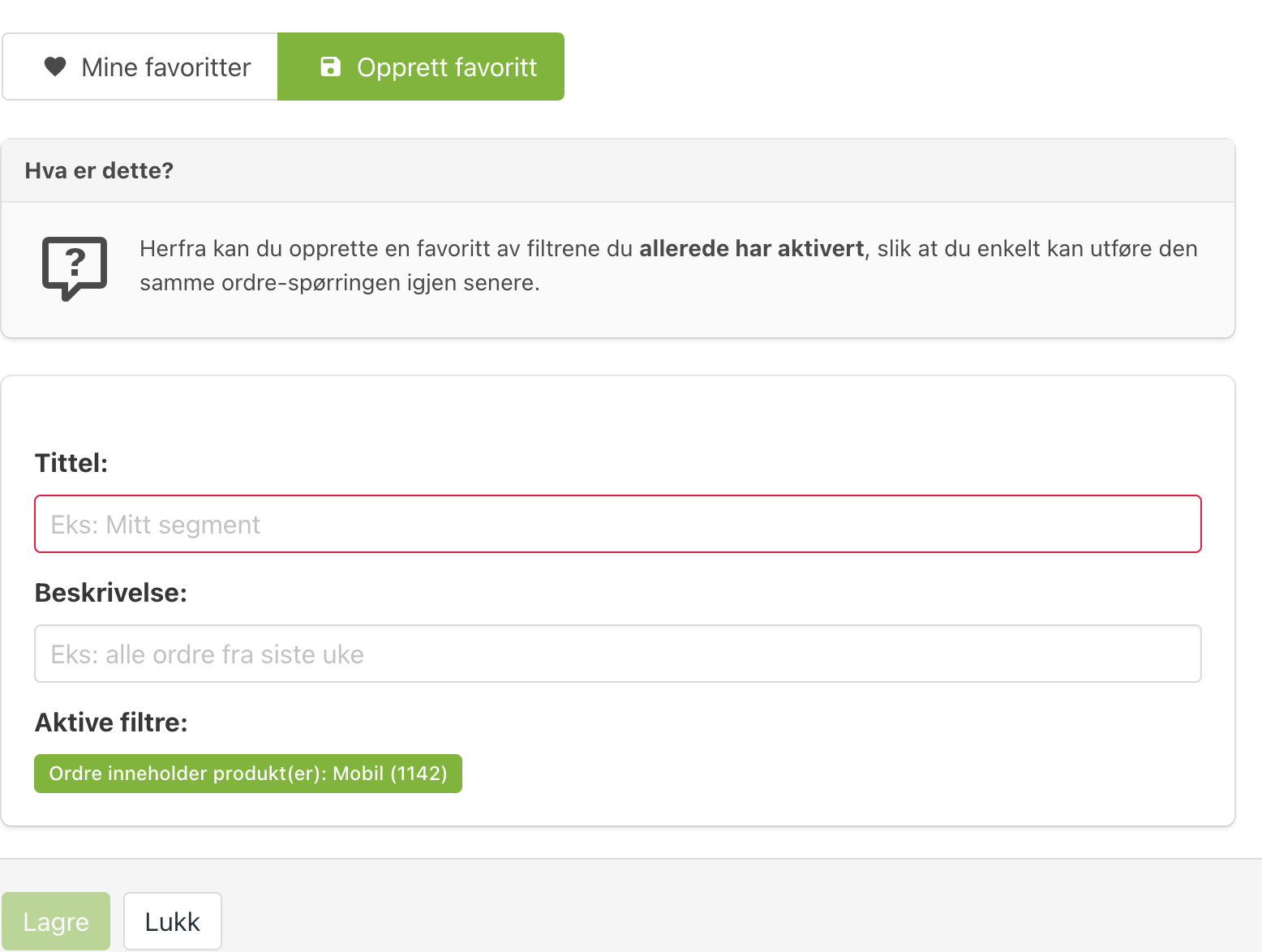The height and width of the screenshot is (952, 1262).
Task: Focus the Tittel input field
Action: [618, 524]
